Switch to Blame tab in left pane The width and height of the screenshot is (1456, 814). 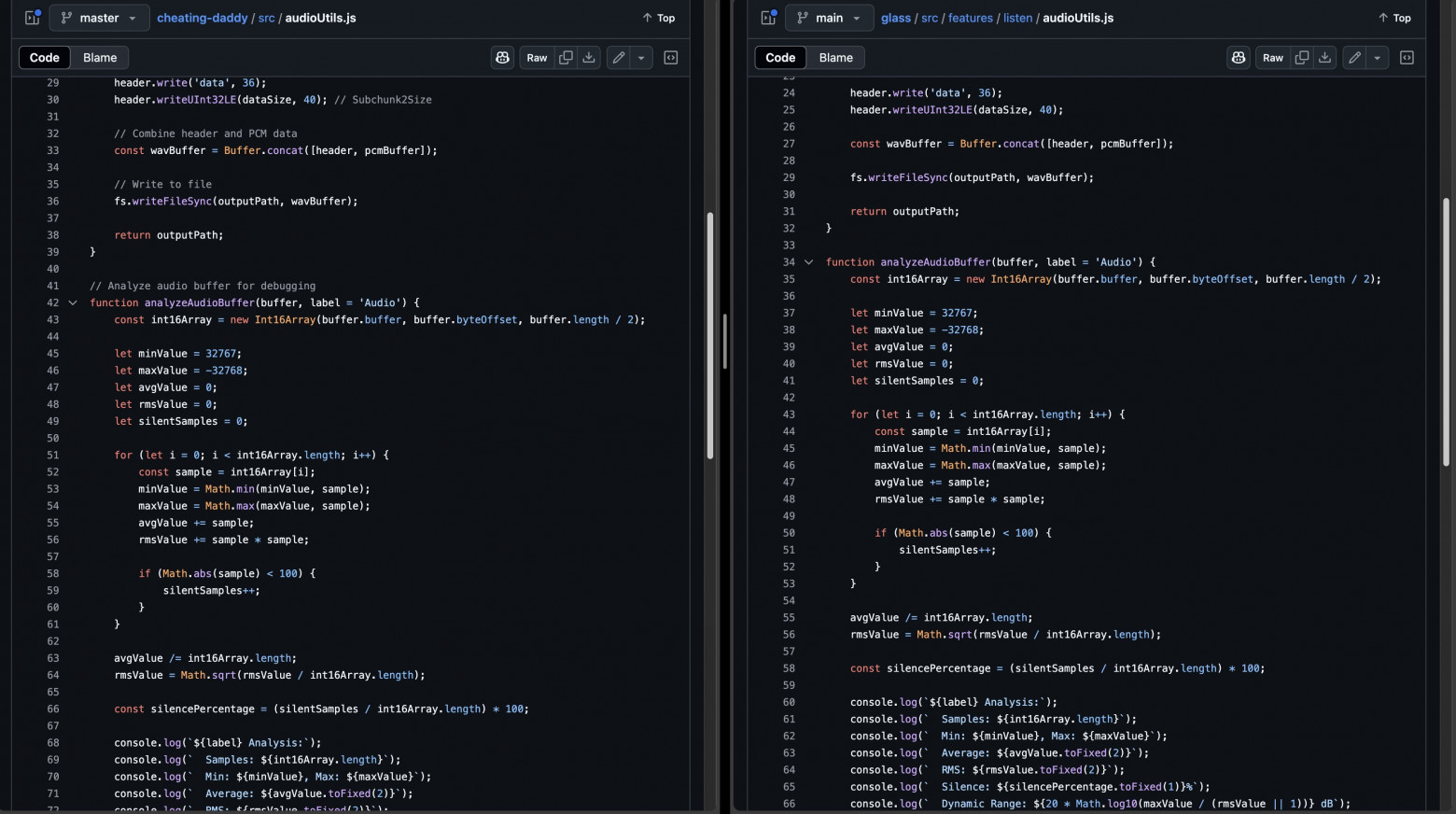point(100,58)
